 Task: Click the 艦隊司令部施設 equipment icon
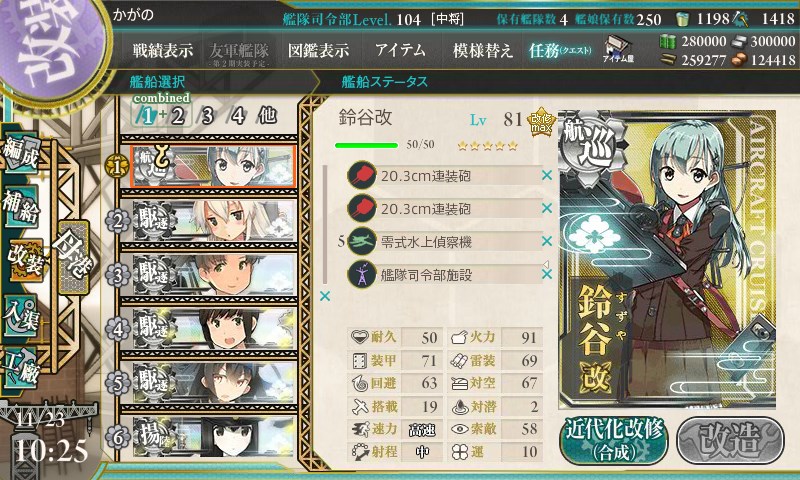click(362, 274)
